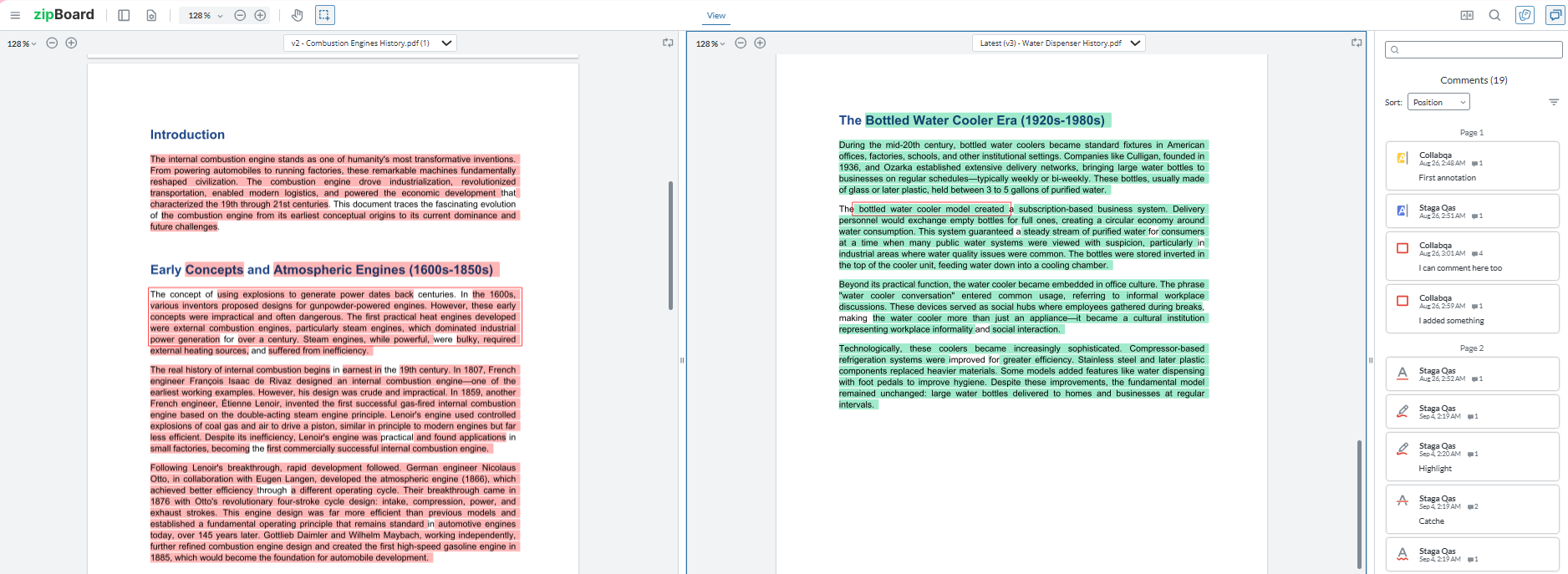
Task: Click left document vertical scrollbar
Action: [670, 246]
